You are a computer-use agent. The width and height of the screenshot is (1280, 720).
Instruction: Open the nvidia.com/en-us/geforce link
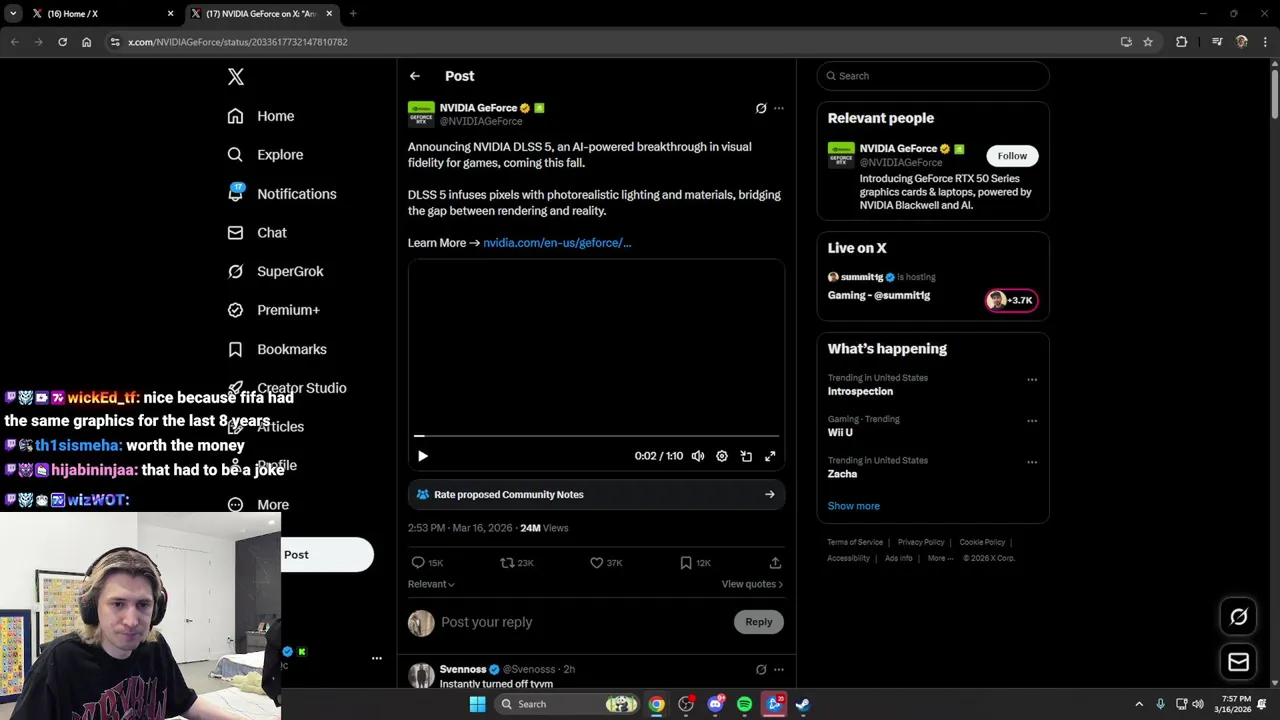[557, 243]
